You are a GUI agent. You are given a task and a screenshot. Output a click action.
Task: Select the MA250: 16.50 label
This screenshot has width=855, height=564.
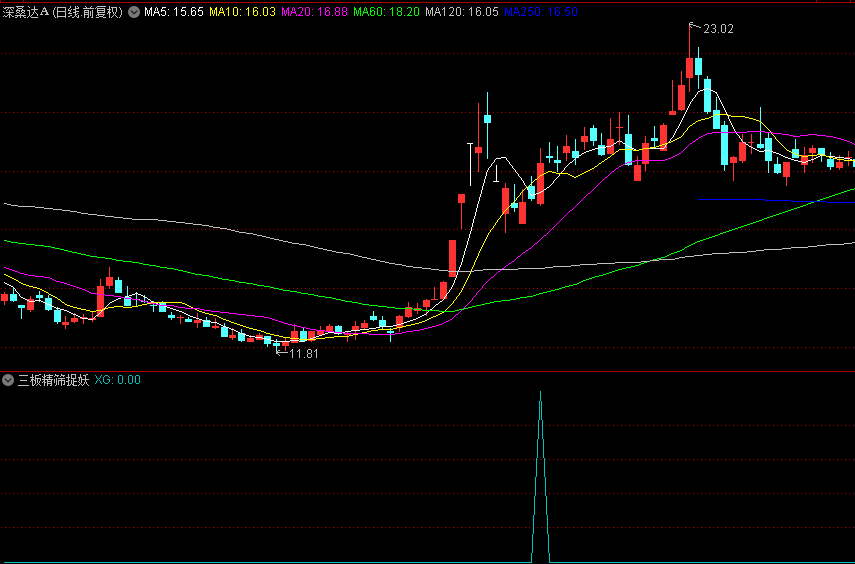pos(541,12)
